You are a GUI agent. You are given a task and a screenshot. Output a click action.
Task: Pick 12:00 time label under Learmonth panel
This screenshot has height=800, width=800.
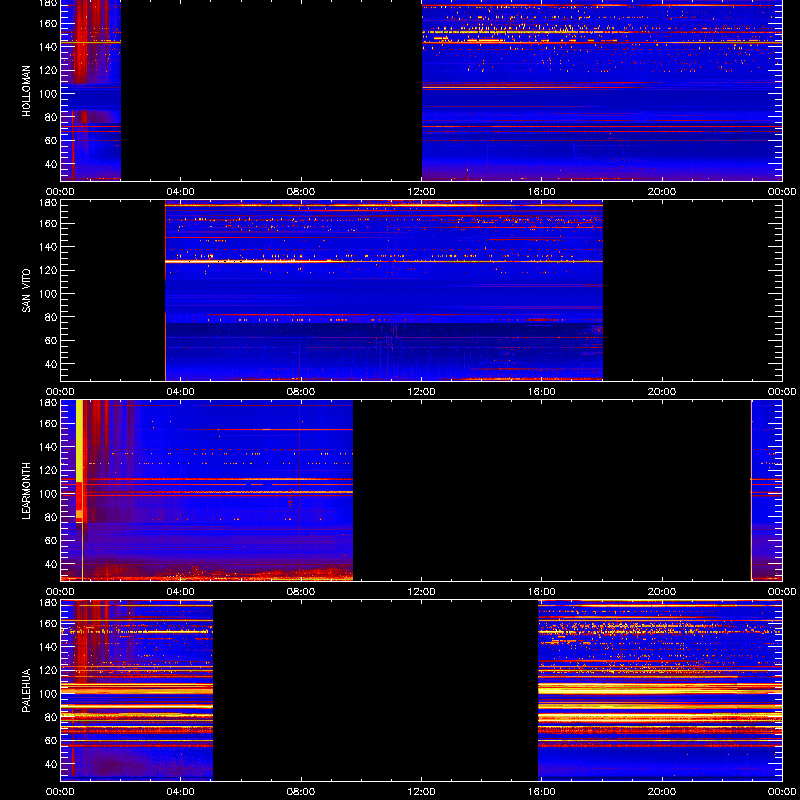pos(421,592)
